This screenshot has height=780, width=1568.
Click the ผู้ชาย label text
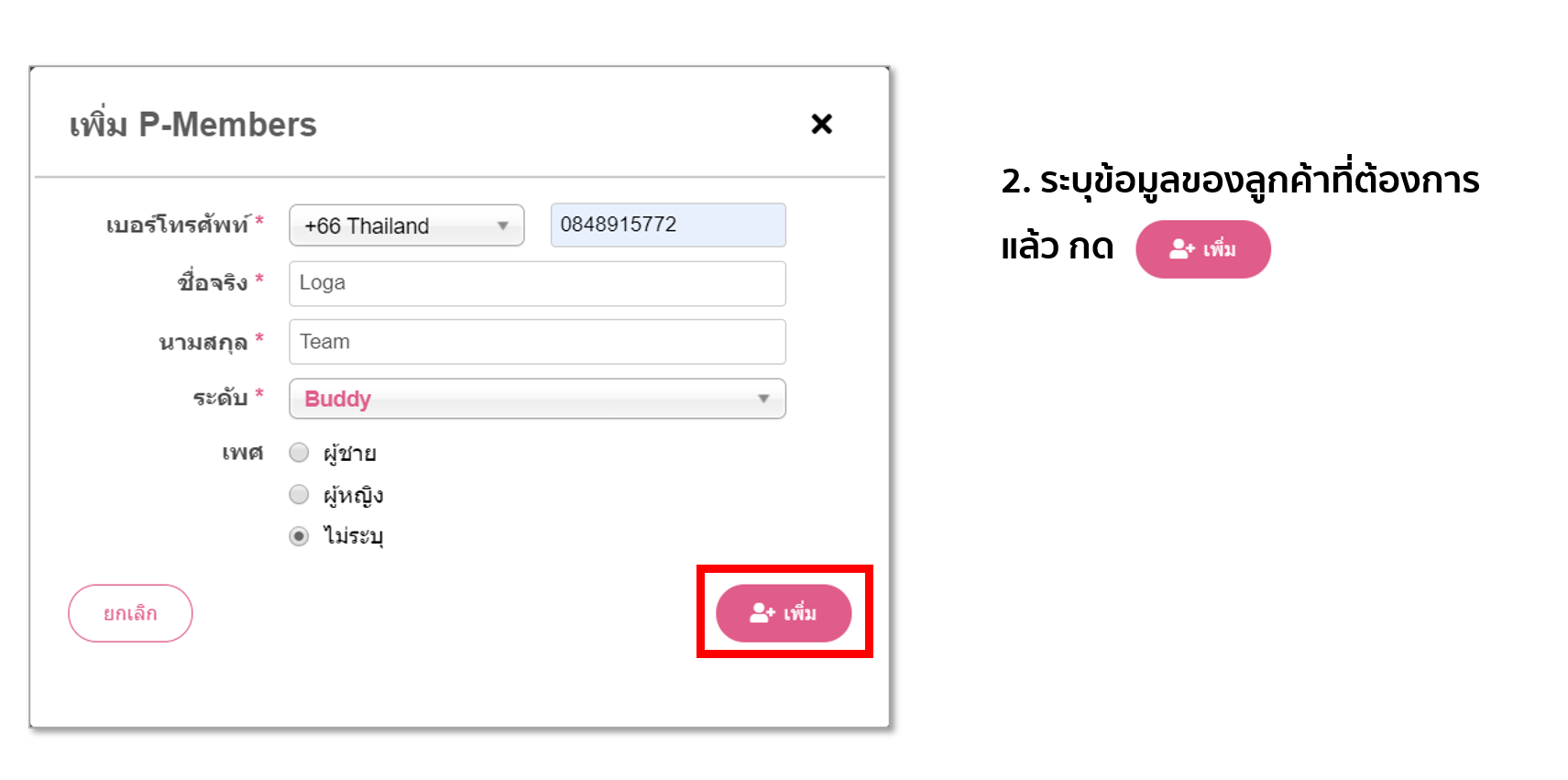pyautogui.click(x=350, y=453)
